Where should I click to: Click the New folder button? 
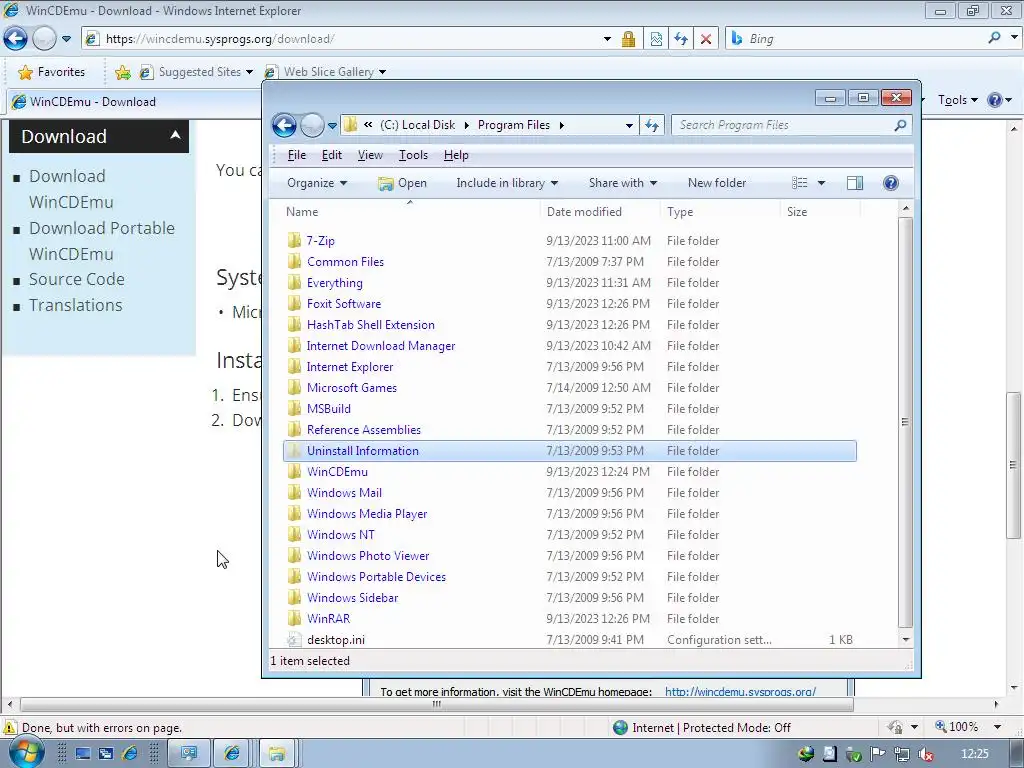click(x=716, y=183)
